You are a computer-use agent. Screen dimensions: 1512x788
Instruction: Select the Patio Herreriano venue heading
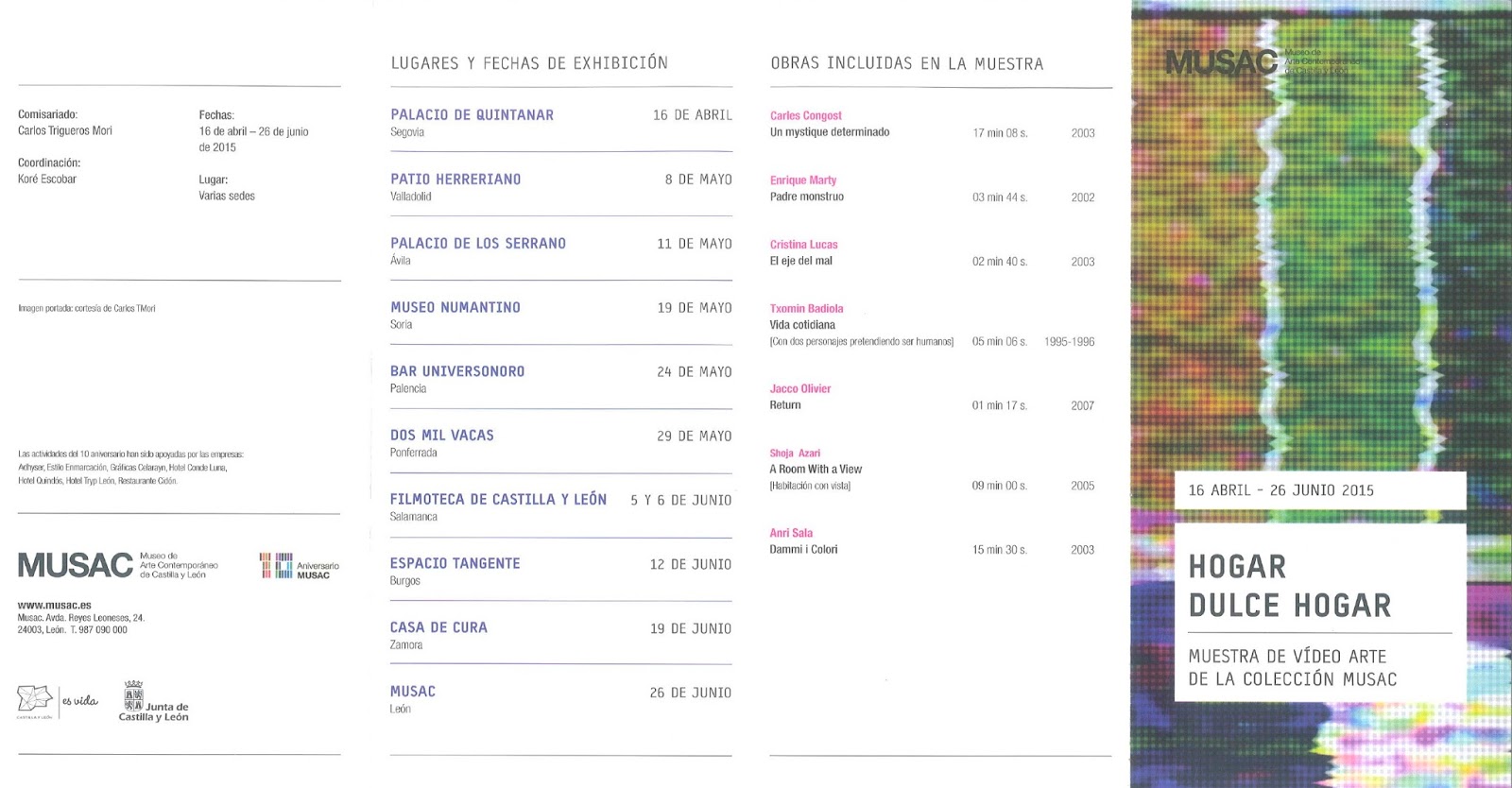(x=455, y=179)
